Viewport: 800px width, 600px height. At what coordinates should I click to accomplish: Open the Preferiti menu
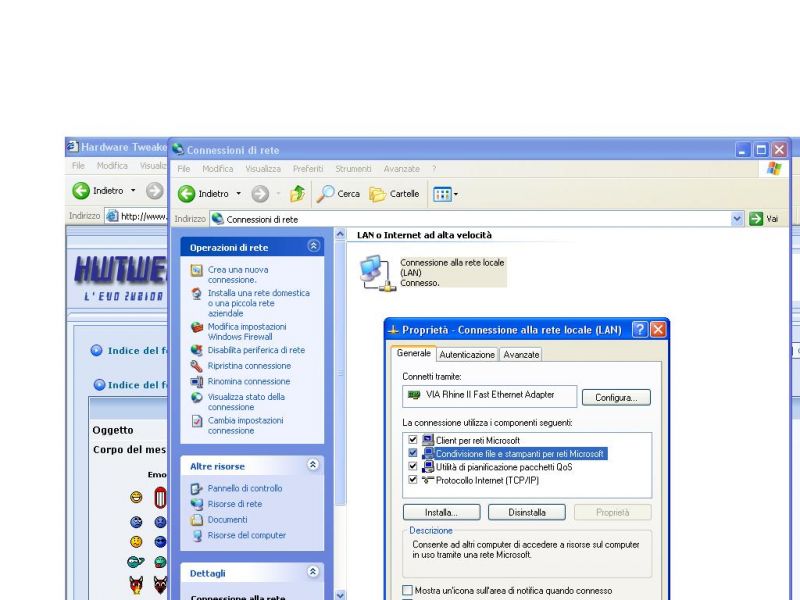click(308, 169)
